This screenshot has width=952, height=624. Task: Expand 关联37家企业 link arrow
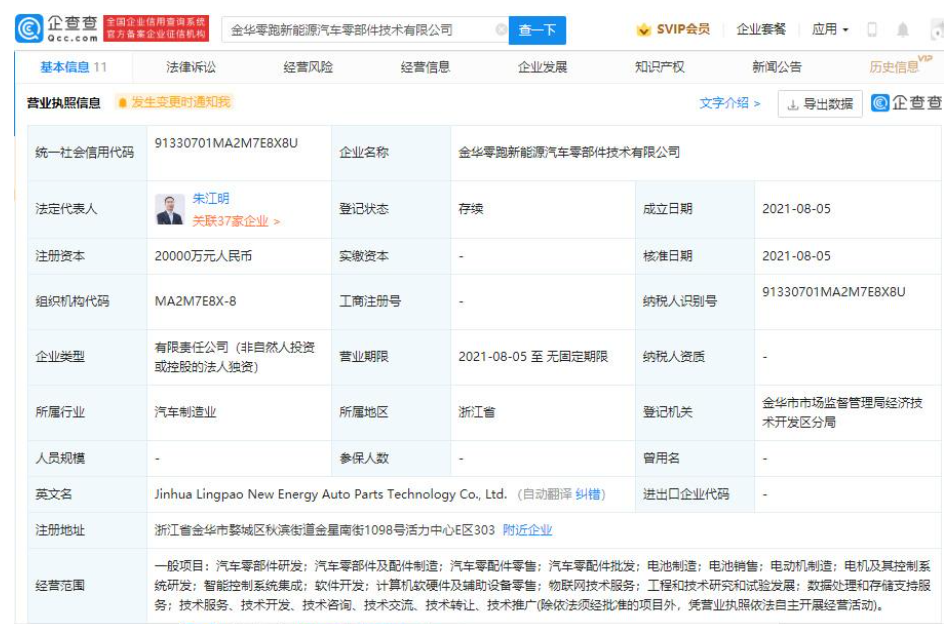point(277,222)
